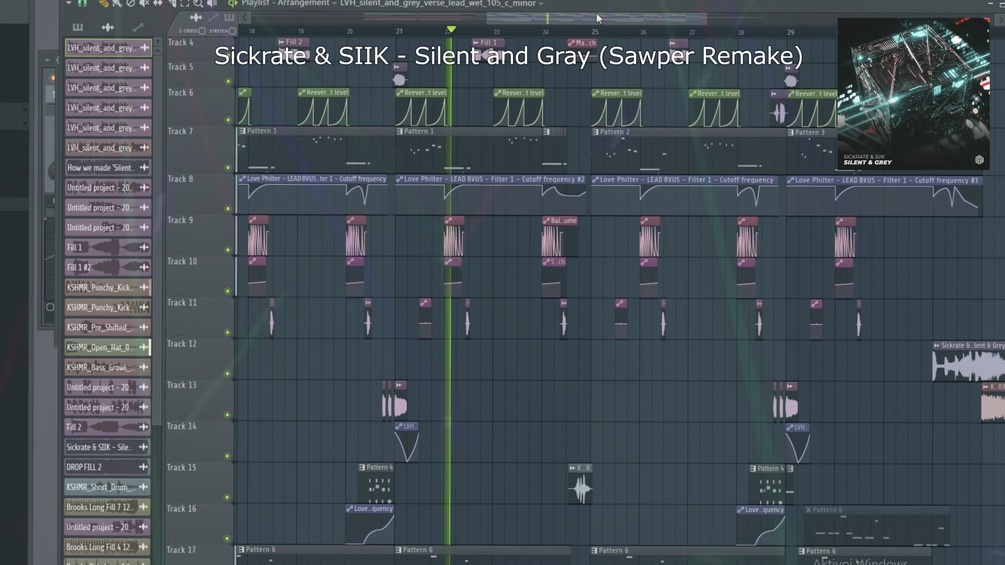The image size is (1005, 565).
Task: Click the Silent & Grey album cover thumbnail
Action: pyautogui.click(x=913, y=94)
